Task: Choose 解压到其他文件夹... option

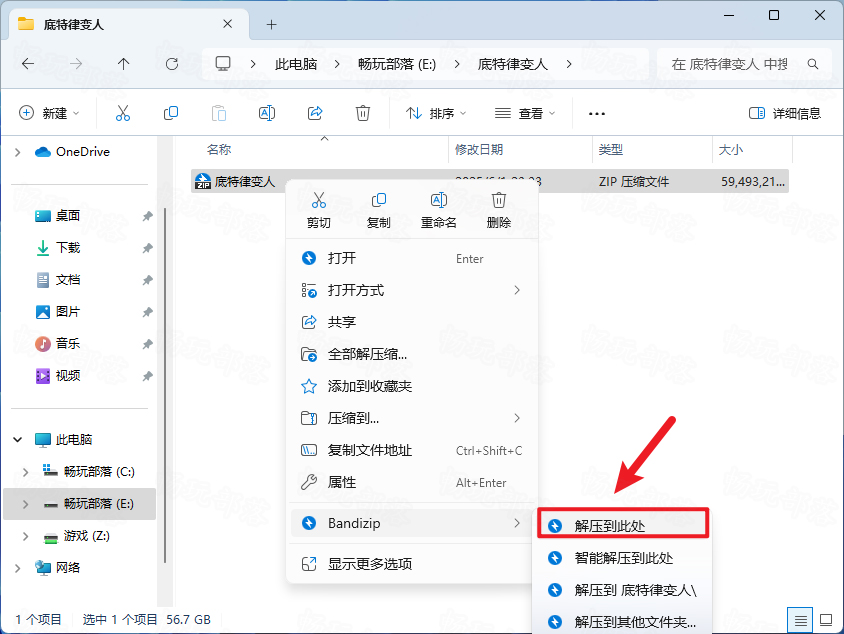Action: (x=623, y=622)
